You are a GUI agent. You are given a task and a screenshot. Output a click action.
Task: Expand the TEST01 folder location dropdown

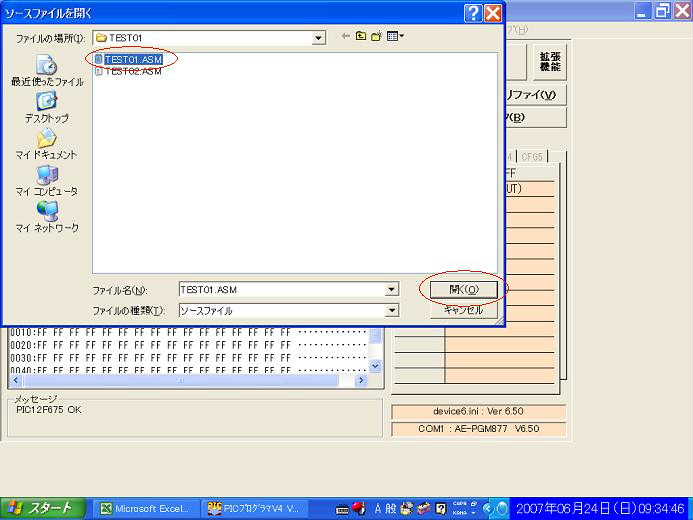(x=319, y=38)
